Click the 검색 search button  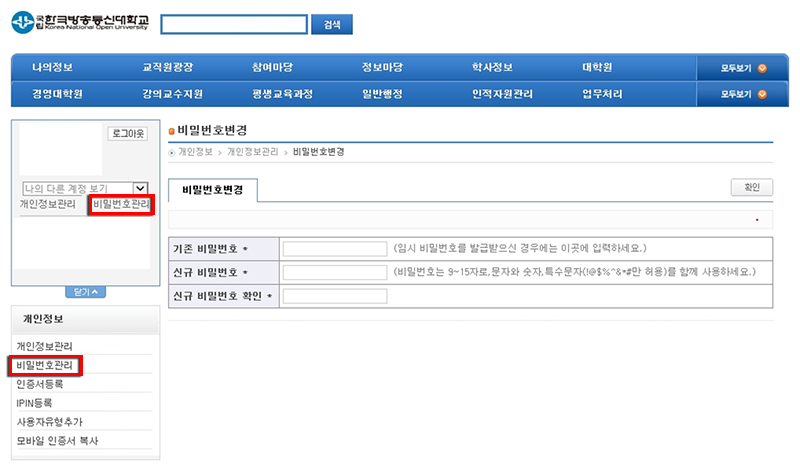pos(332,24)
